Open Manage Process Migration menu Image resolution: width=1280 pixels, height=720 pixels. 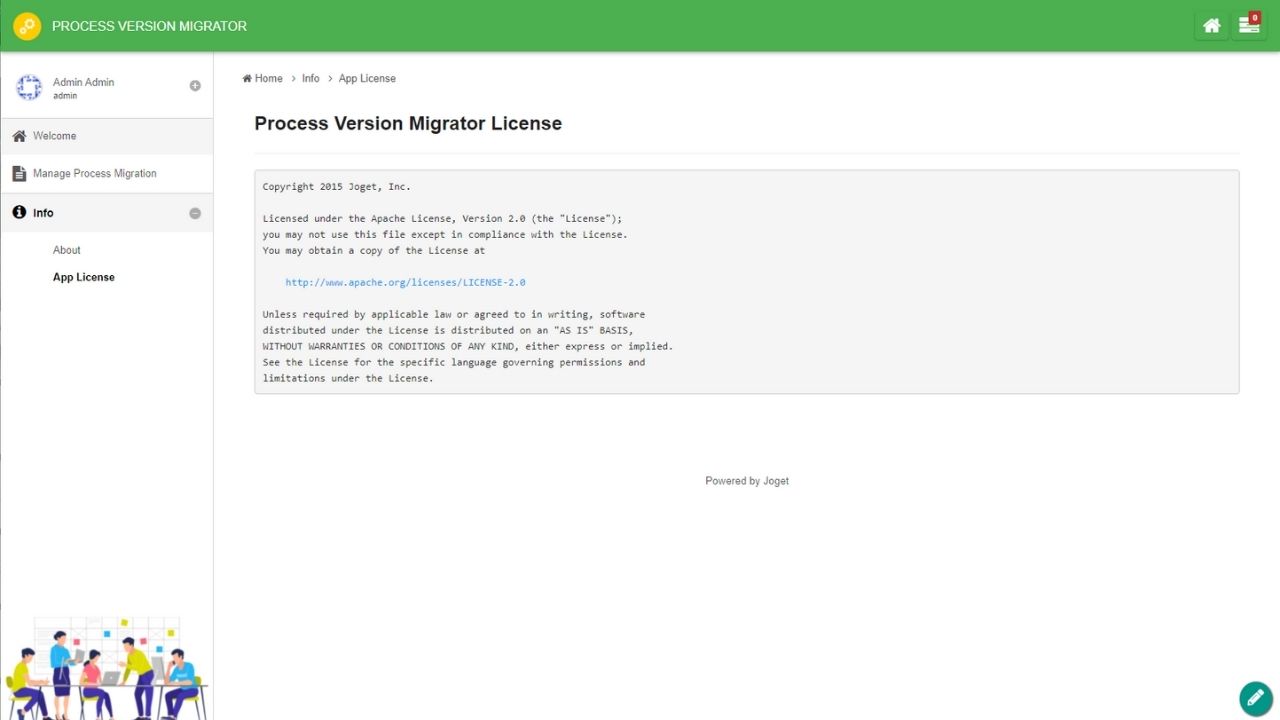tap(95, 174)
